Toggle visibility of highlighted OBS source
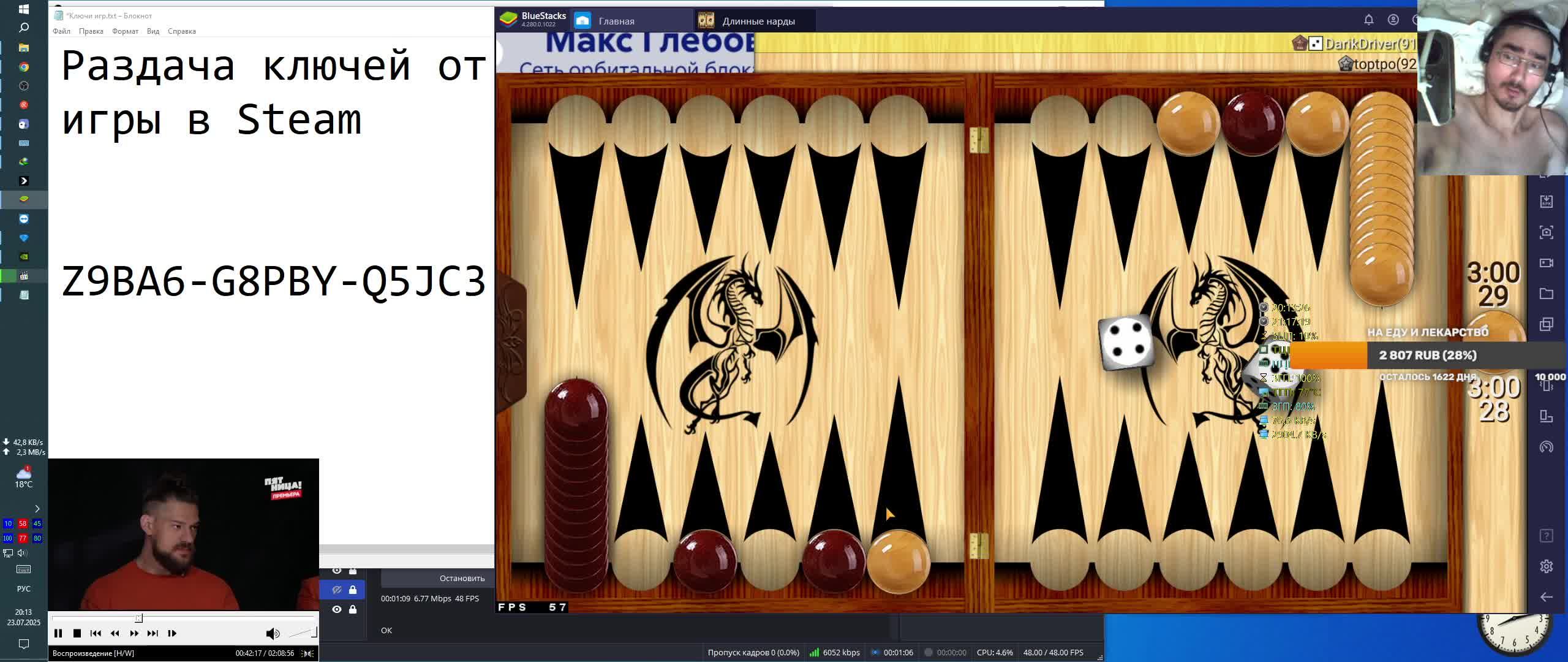 336,590
